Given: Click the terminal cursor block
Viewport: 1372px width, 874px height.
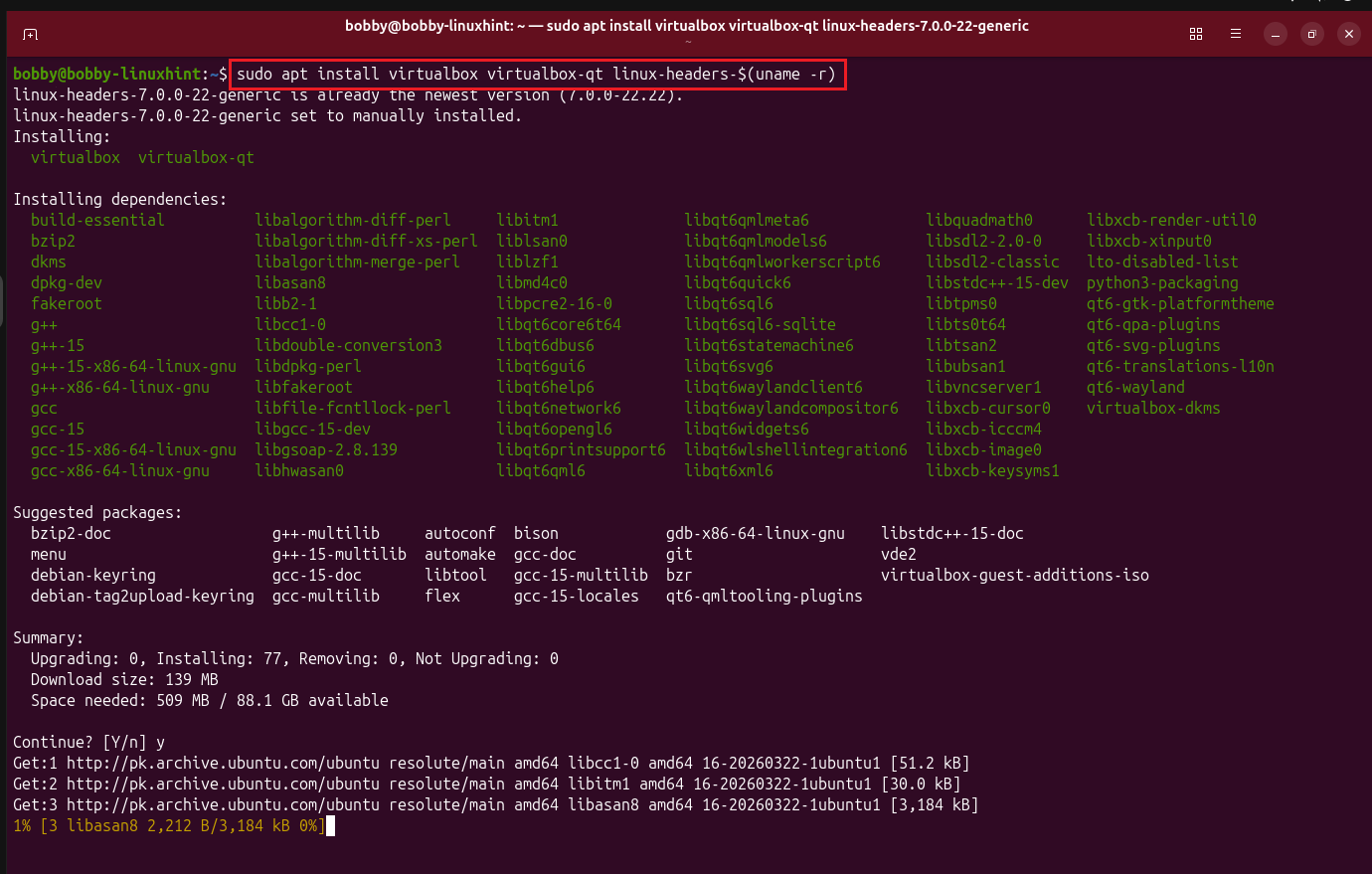Looking at the screenshot, I should [330, 825].
